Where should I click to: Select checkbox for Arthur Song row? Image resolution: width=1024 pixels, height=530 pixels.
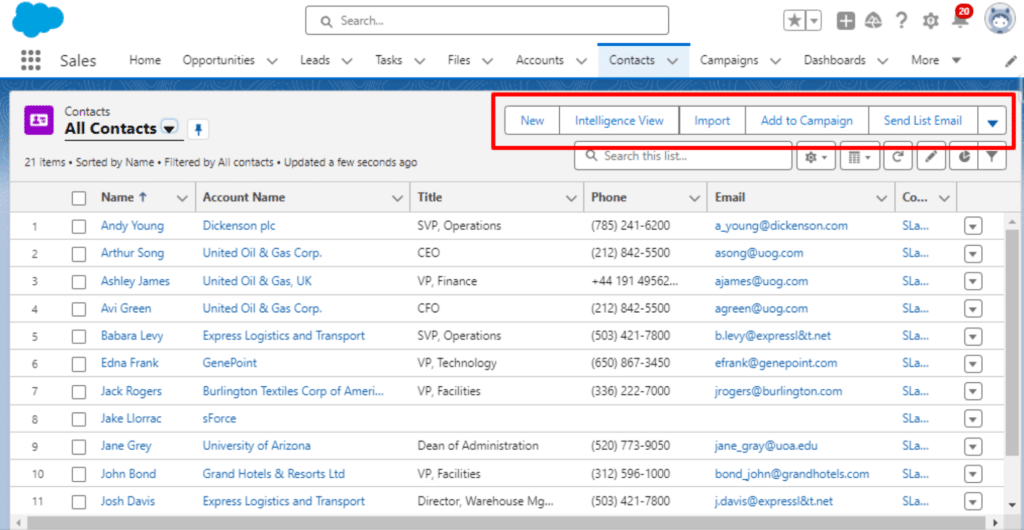coord(79,254)
